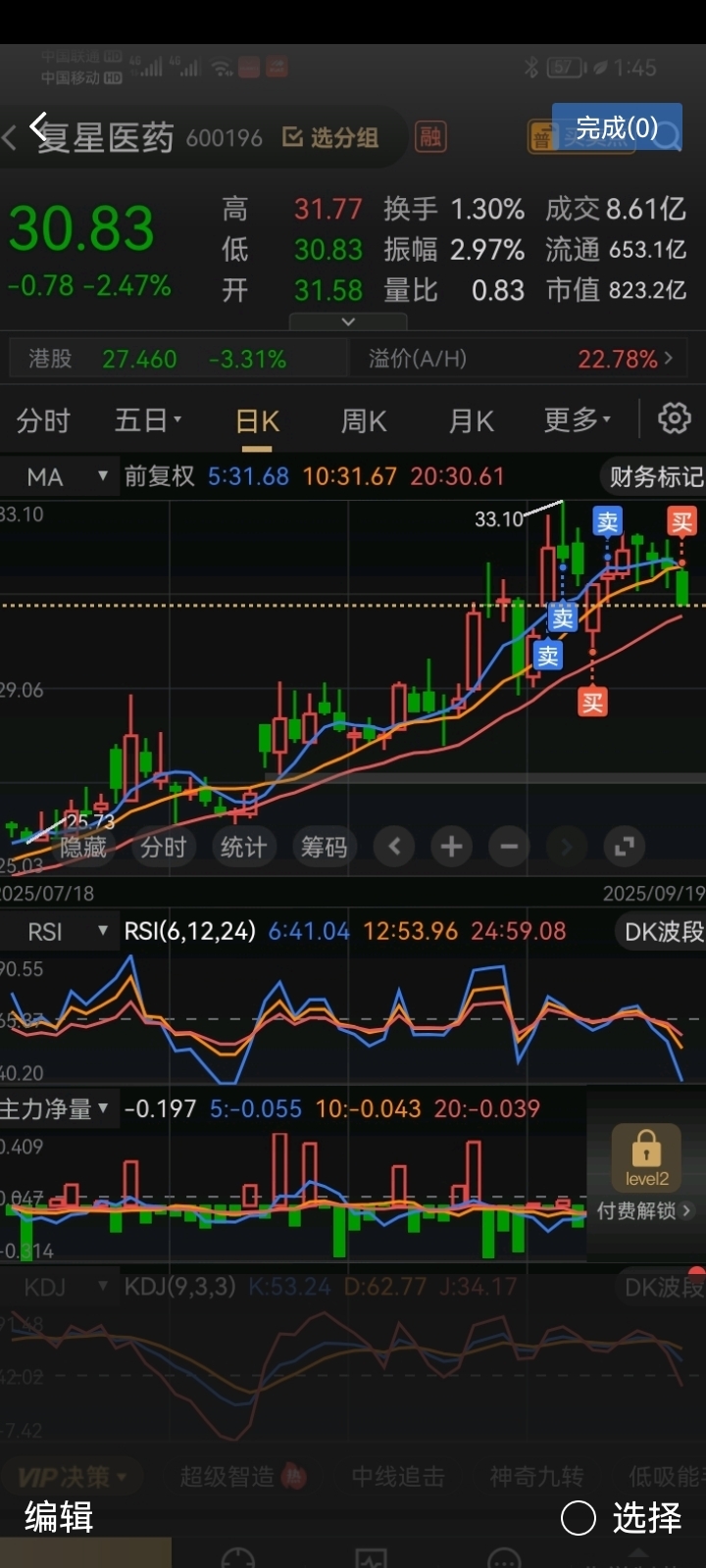This screenshot has height=1568, width=706.
Task: Open the 港股 27.460 quote row
Action: click(177, 359)
